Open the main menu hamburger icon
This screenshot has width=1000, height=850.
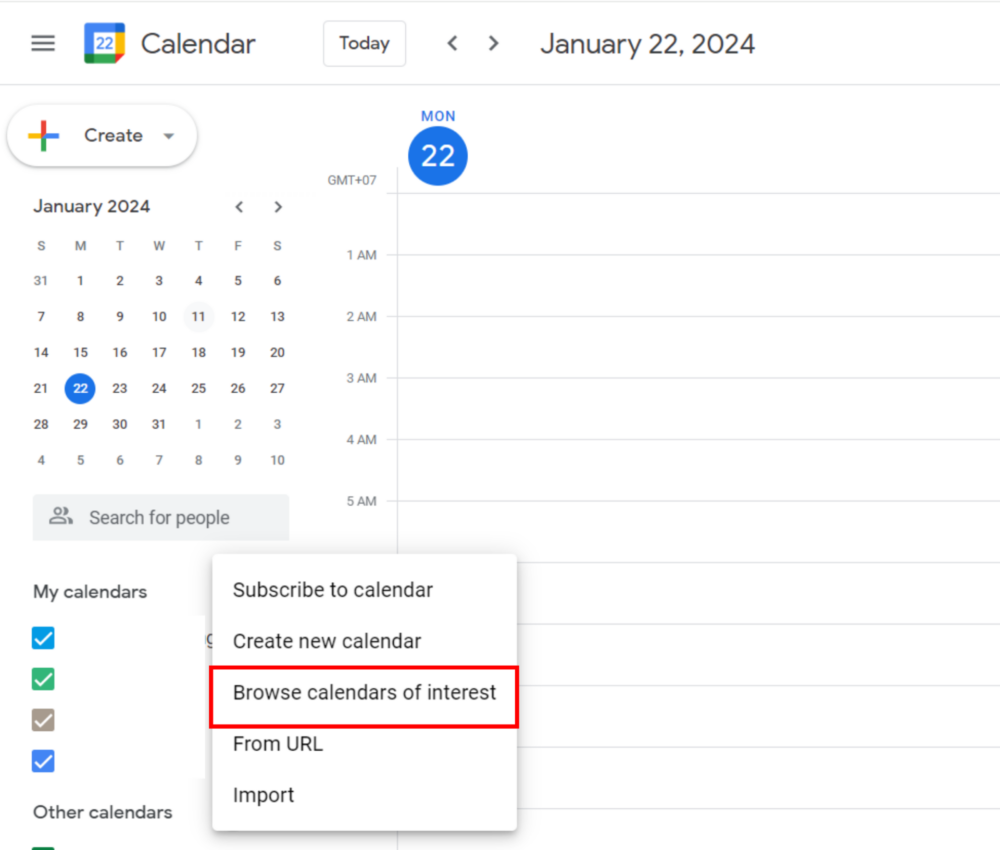(43, 44)
